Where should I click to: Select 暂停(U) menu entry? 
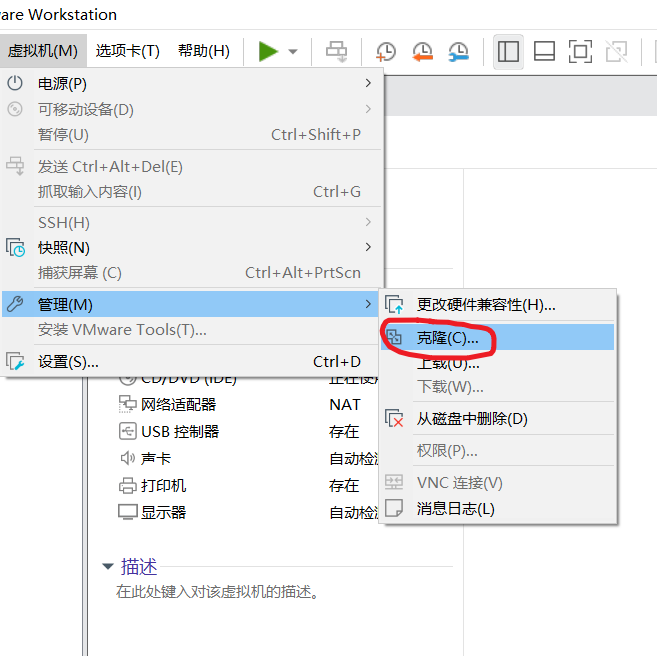(192, 134)
